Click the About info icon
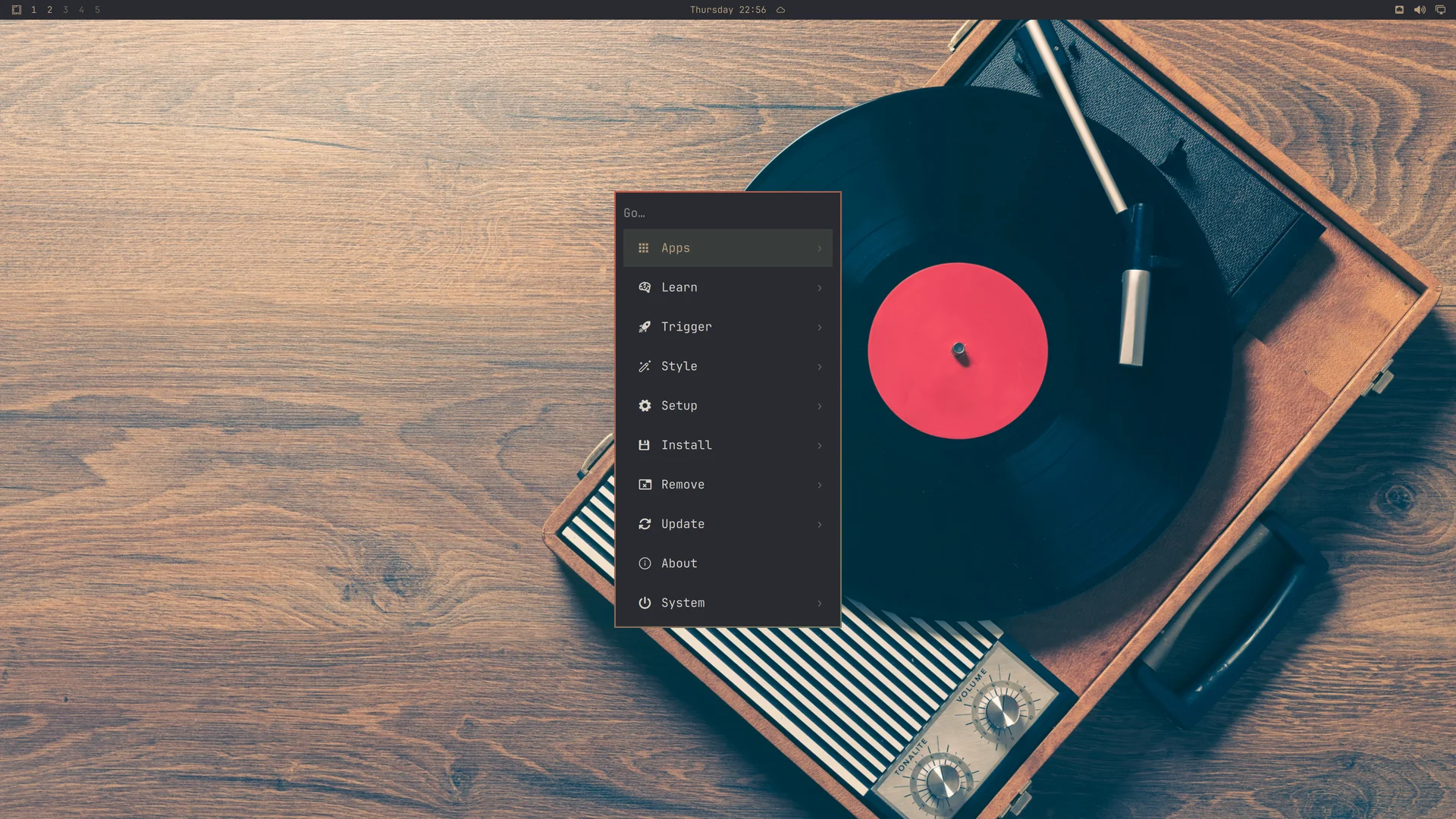The width and height of the screenshot is (1456, 819). point(645,563)
